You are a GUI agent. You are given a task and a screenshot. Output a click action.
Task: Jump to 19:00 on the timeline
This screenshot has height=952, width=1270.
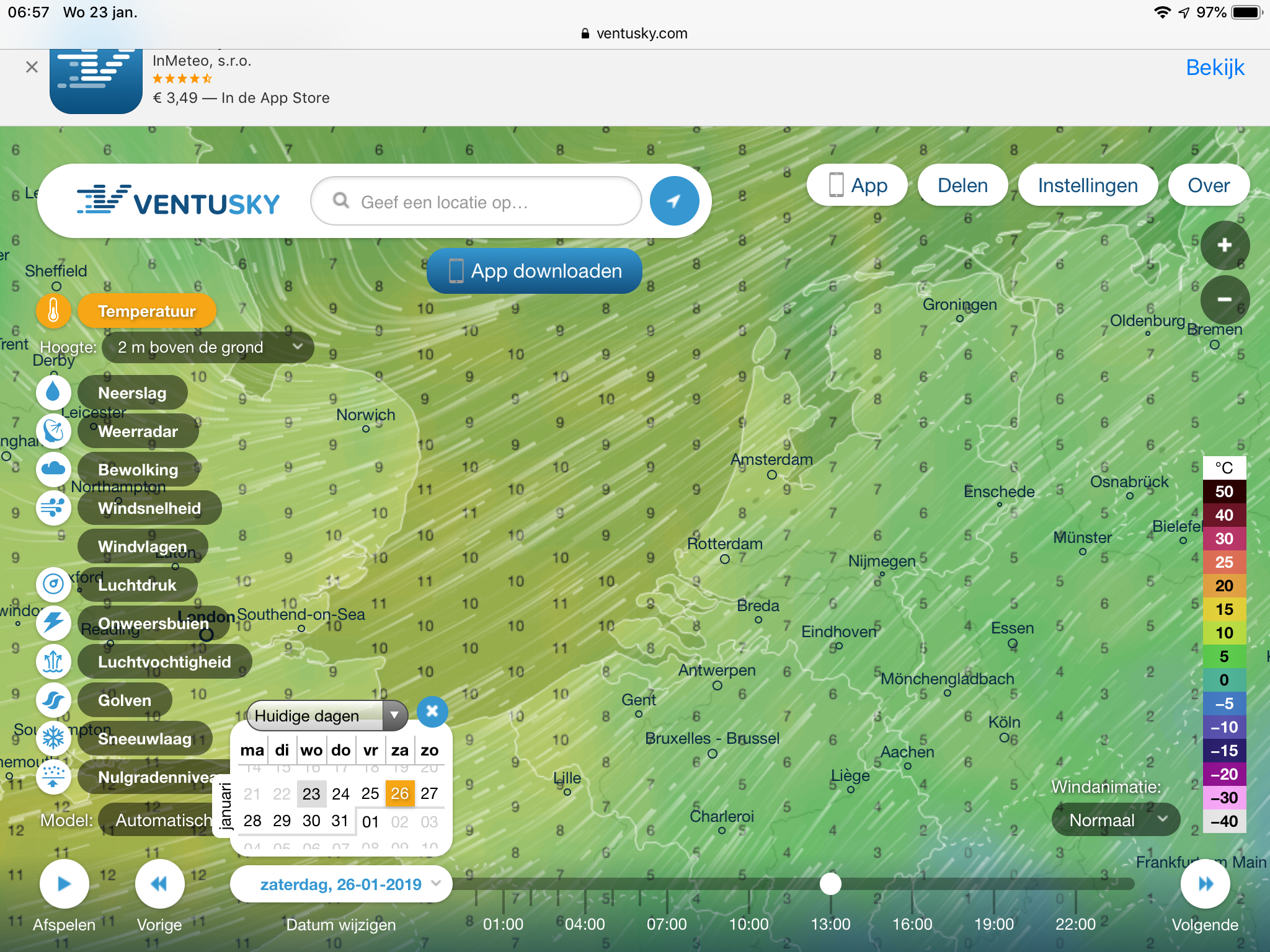(x=994, y=924)
